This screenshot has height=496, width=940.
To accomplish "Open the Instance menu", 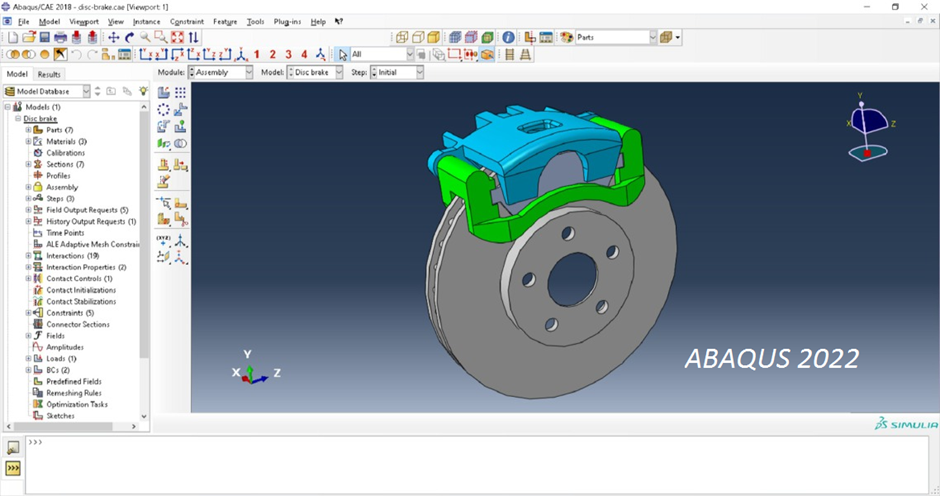I will (x=146, y=22).
